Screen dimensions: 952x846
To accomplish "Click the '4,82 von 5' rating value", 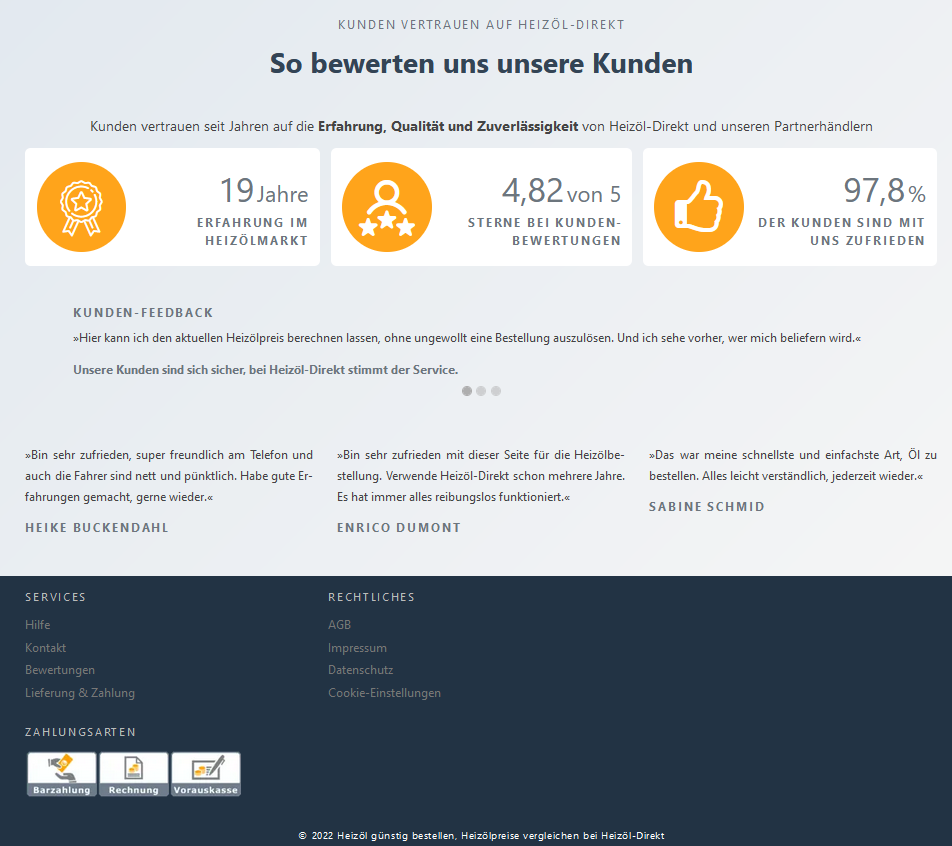I will point(561,191).
